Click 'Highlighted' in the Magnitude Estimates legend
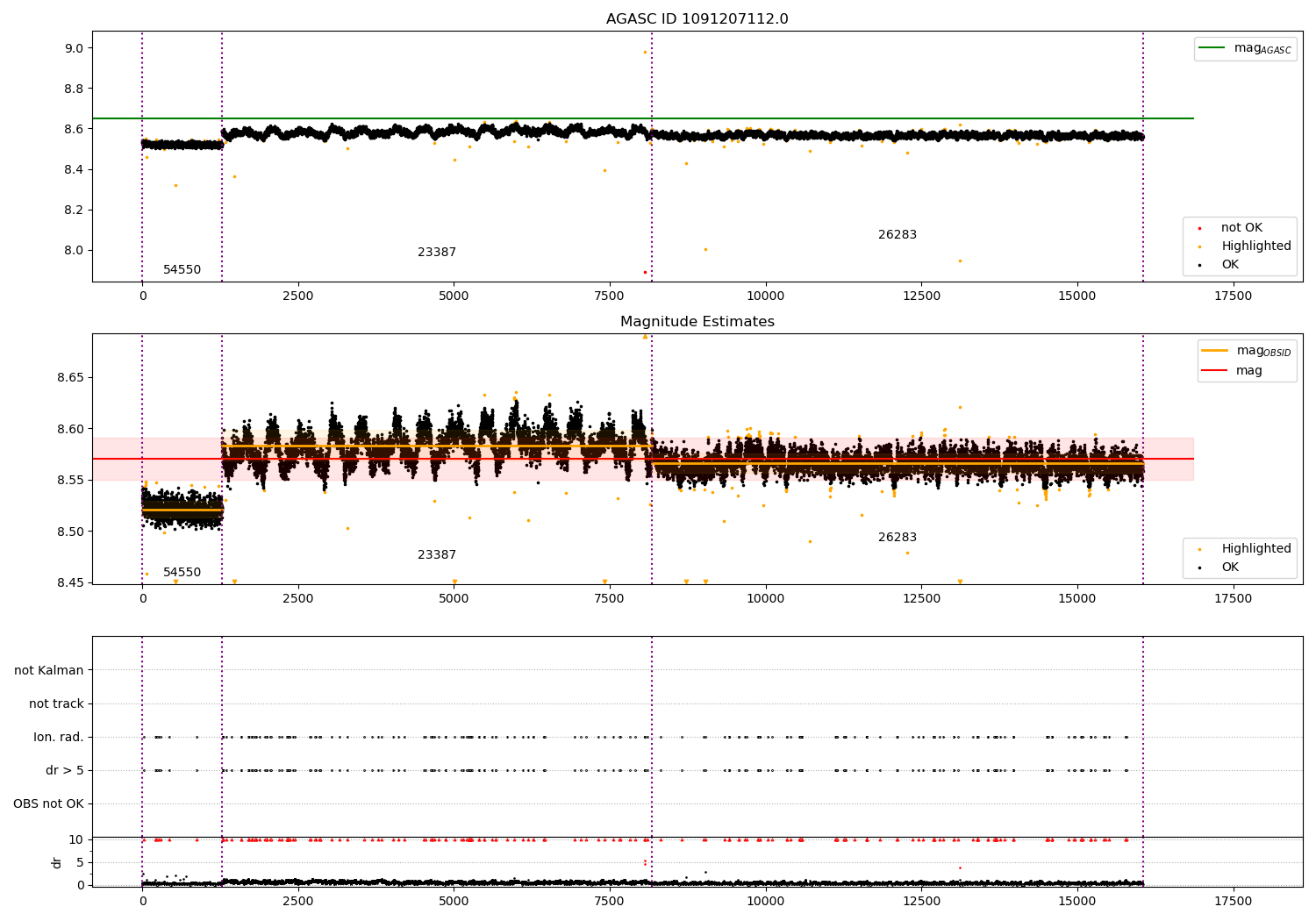The width and height of the screenshot is (1316, 921). pyautogui.click(x=1256, y=549)
